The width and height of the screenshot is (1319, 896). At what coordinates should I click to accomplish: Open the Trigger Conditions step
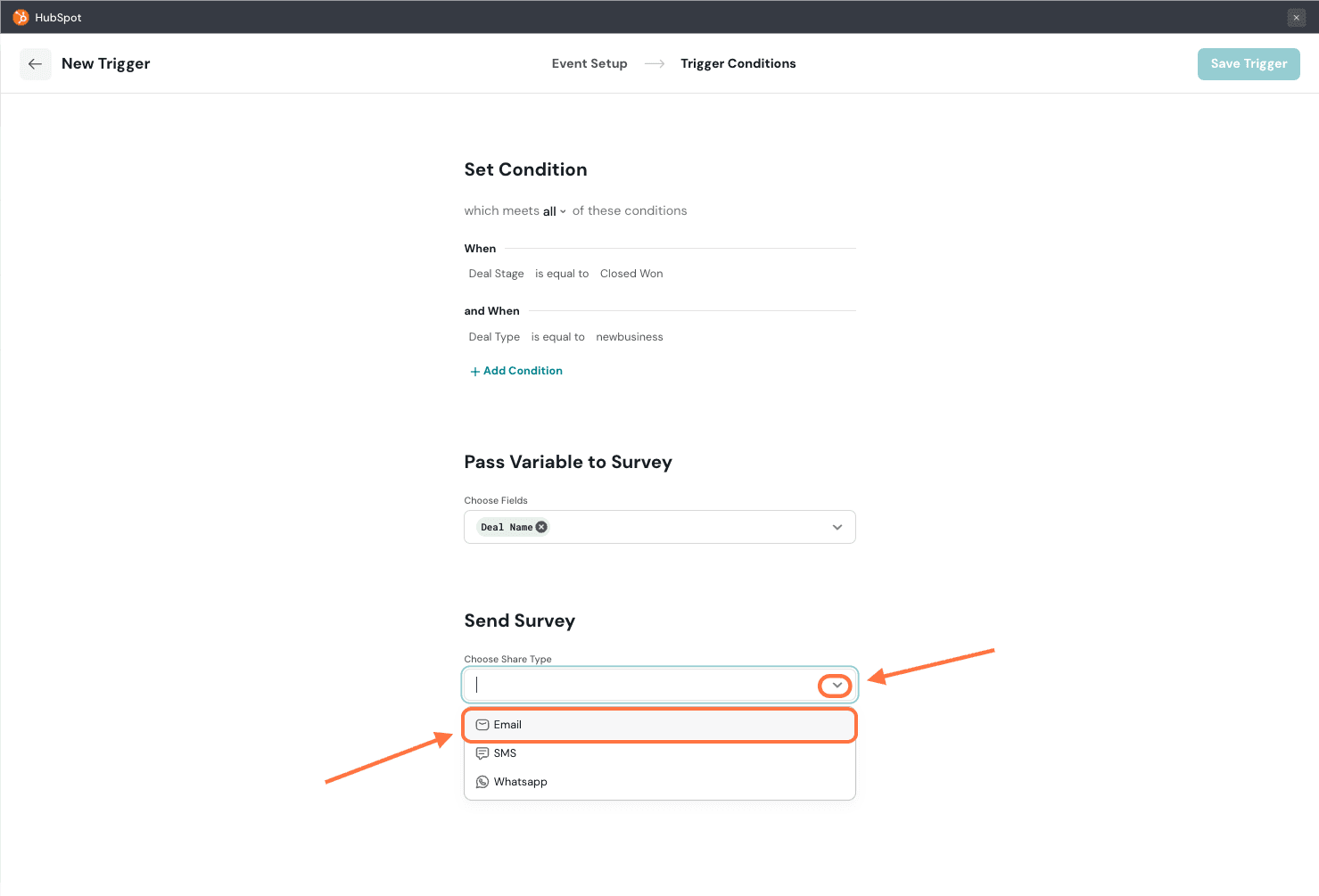point(738,63)
